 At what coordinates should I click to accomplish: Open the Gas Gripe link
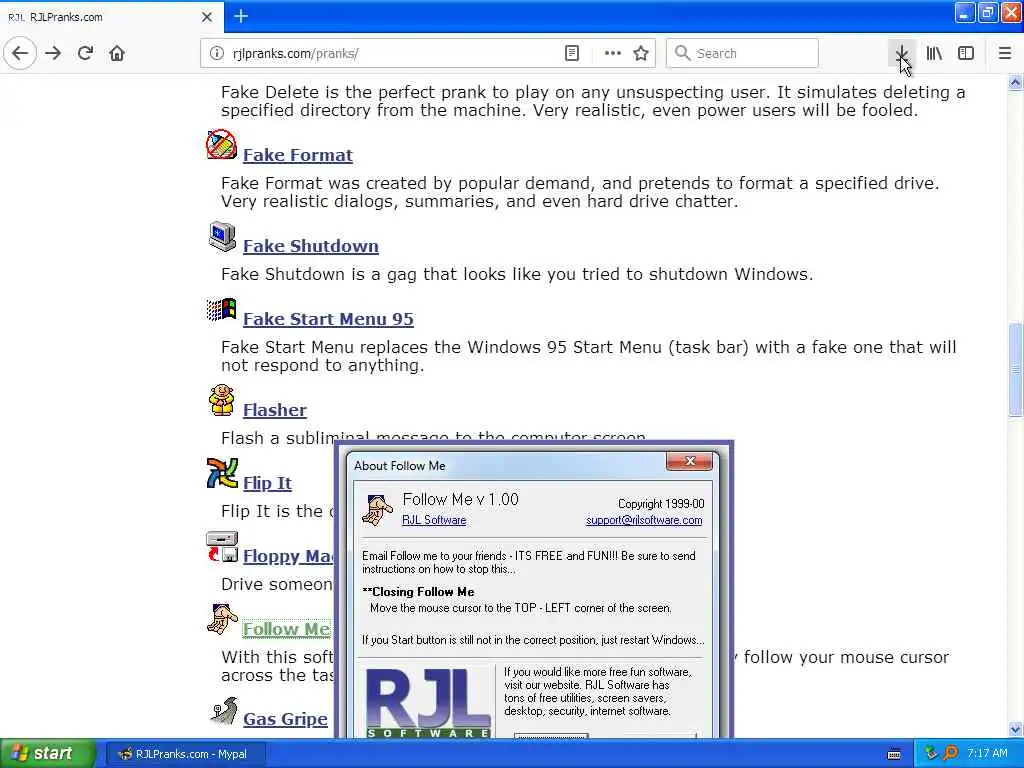285,719
